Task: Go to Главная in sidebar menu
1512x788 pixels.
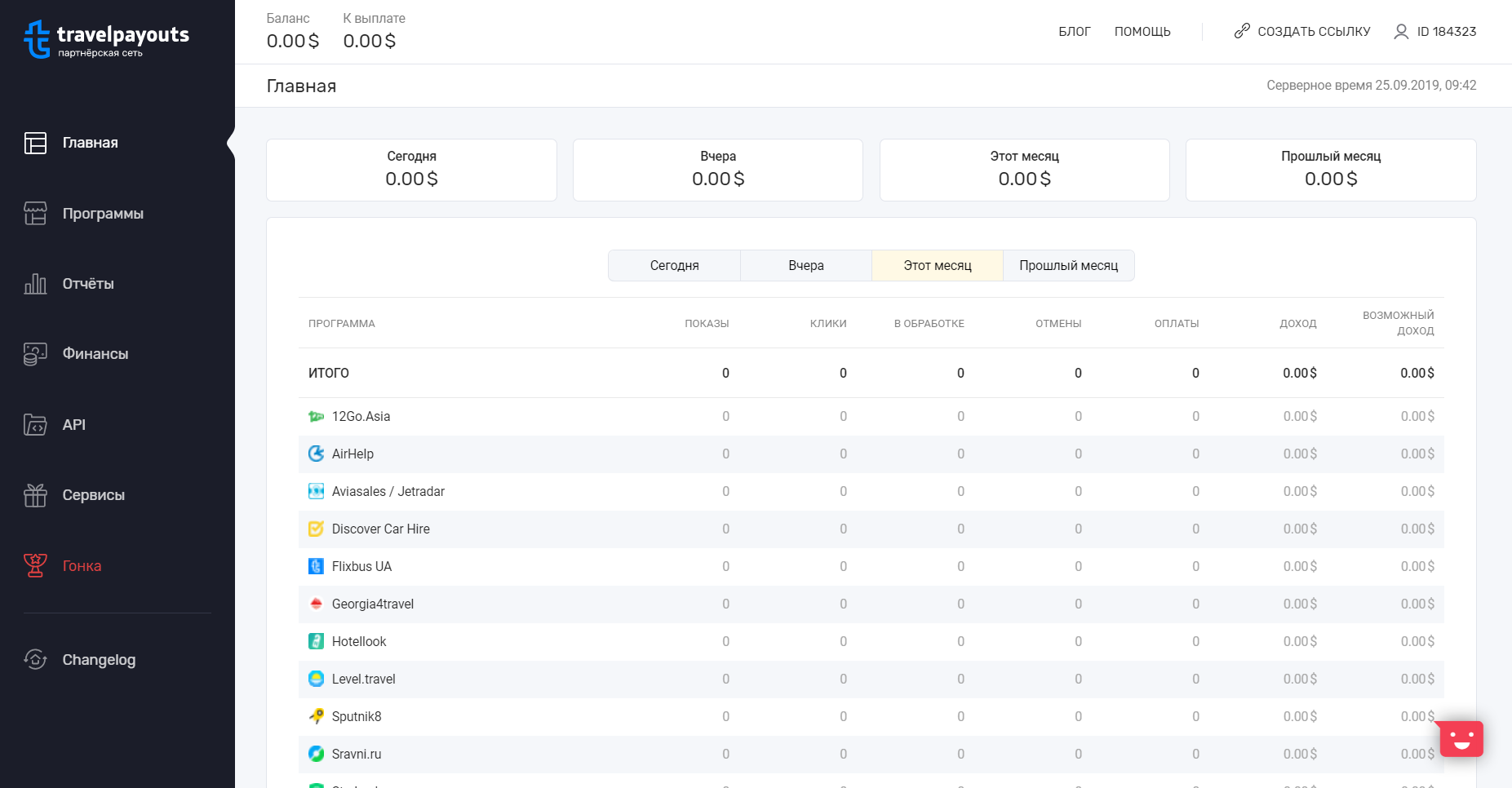Action: coord(91,143)
